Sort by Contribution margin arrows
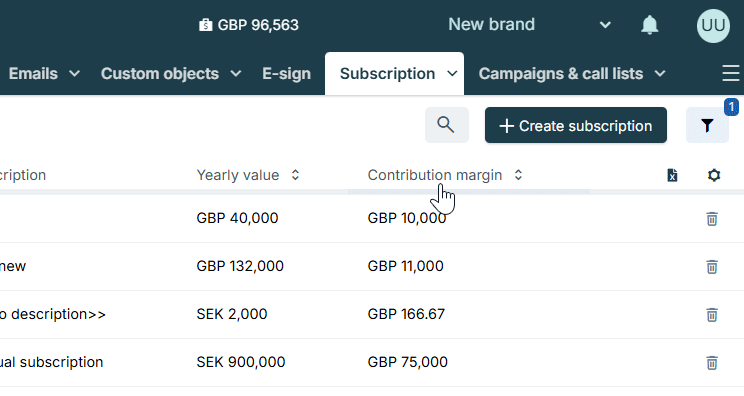 pyautogui.click(x=518, y=175)
